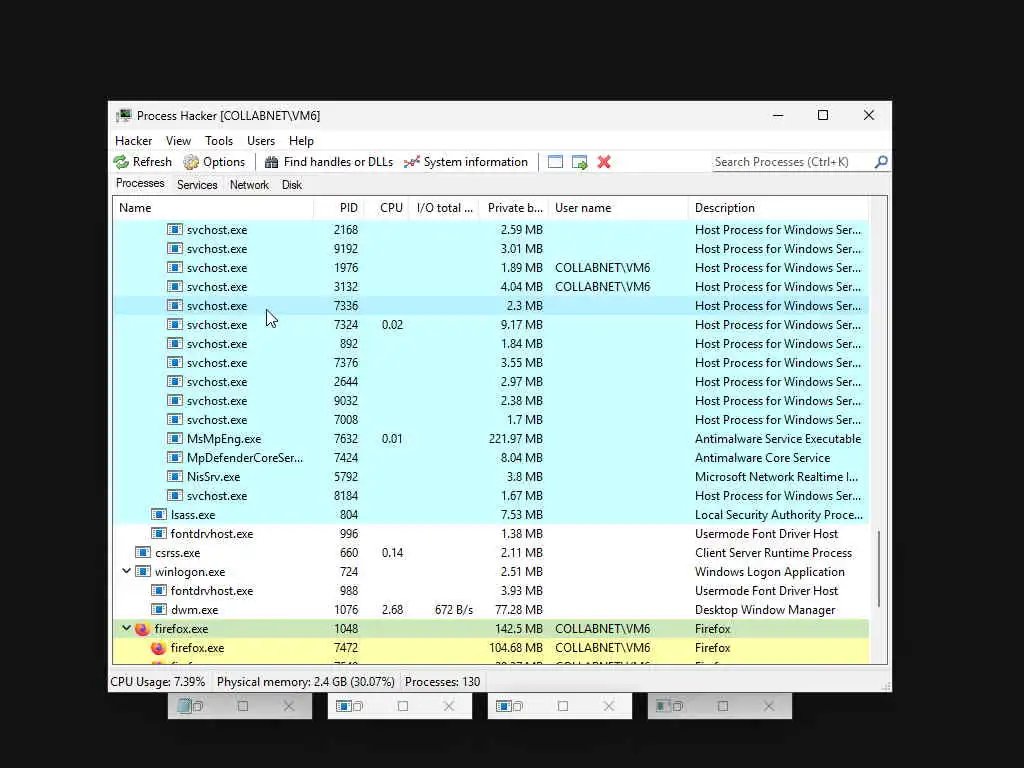
Task: Open the Options toolbar button
Action: tap(214, 162)
